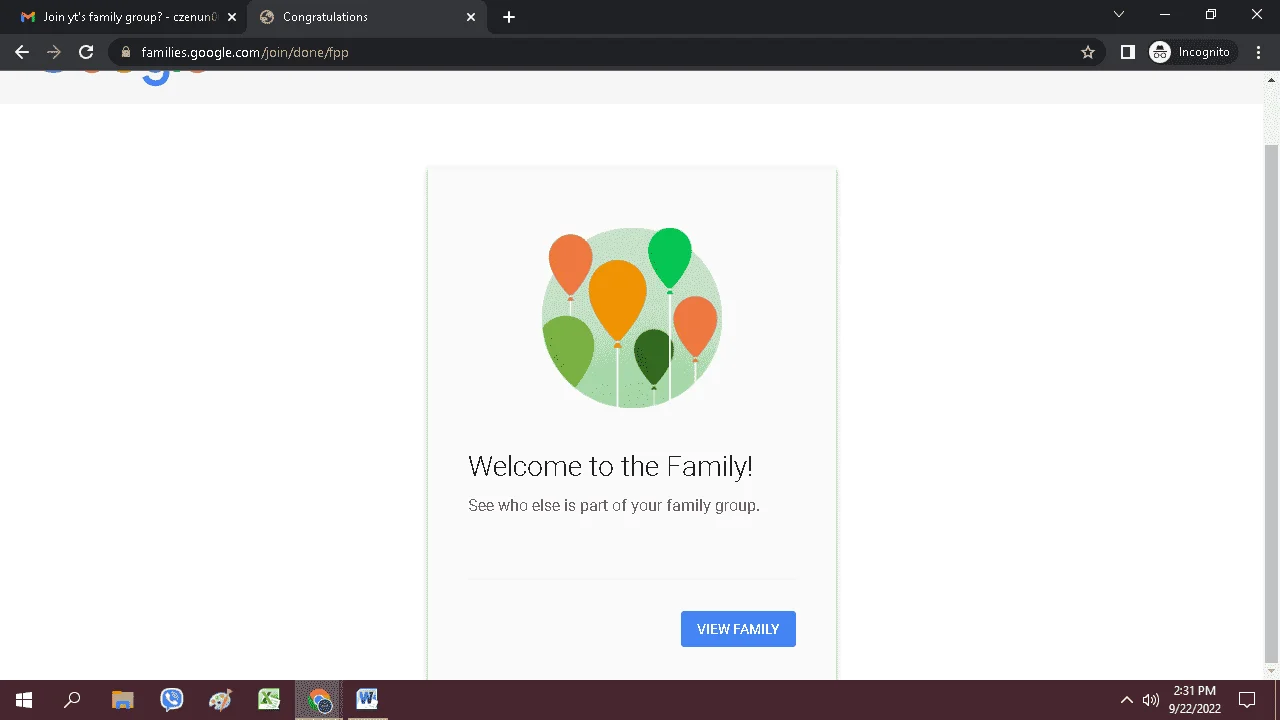The image size is (1280, 720).
Task: Open the Paint app from taskbar
Action: (220, 700)
